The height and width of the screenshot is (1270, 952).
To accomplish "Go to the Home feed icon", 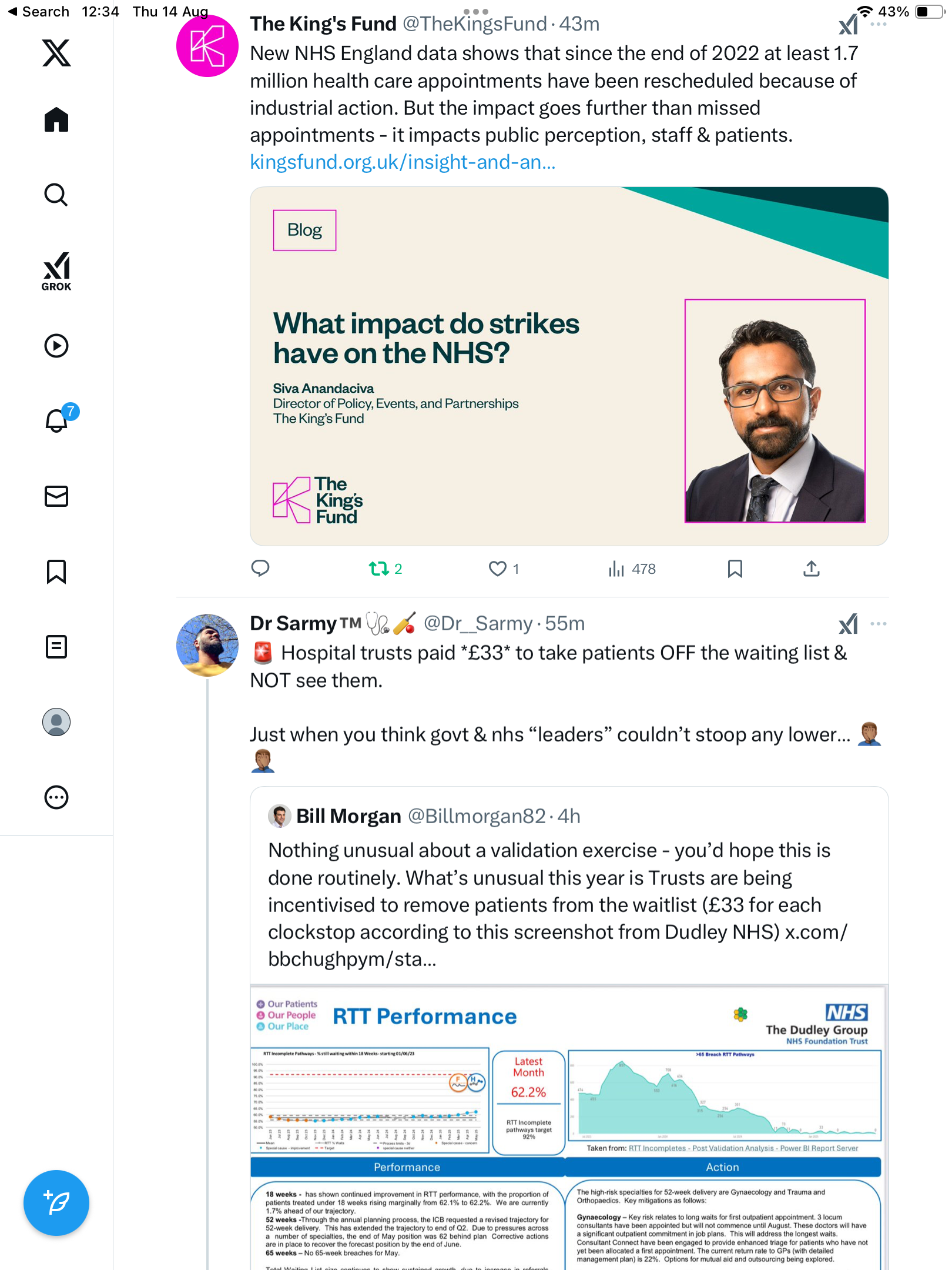I will pyautogui.click(x=56, y=120).
